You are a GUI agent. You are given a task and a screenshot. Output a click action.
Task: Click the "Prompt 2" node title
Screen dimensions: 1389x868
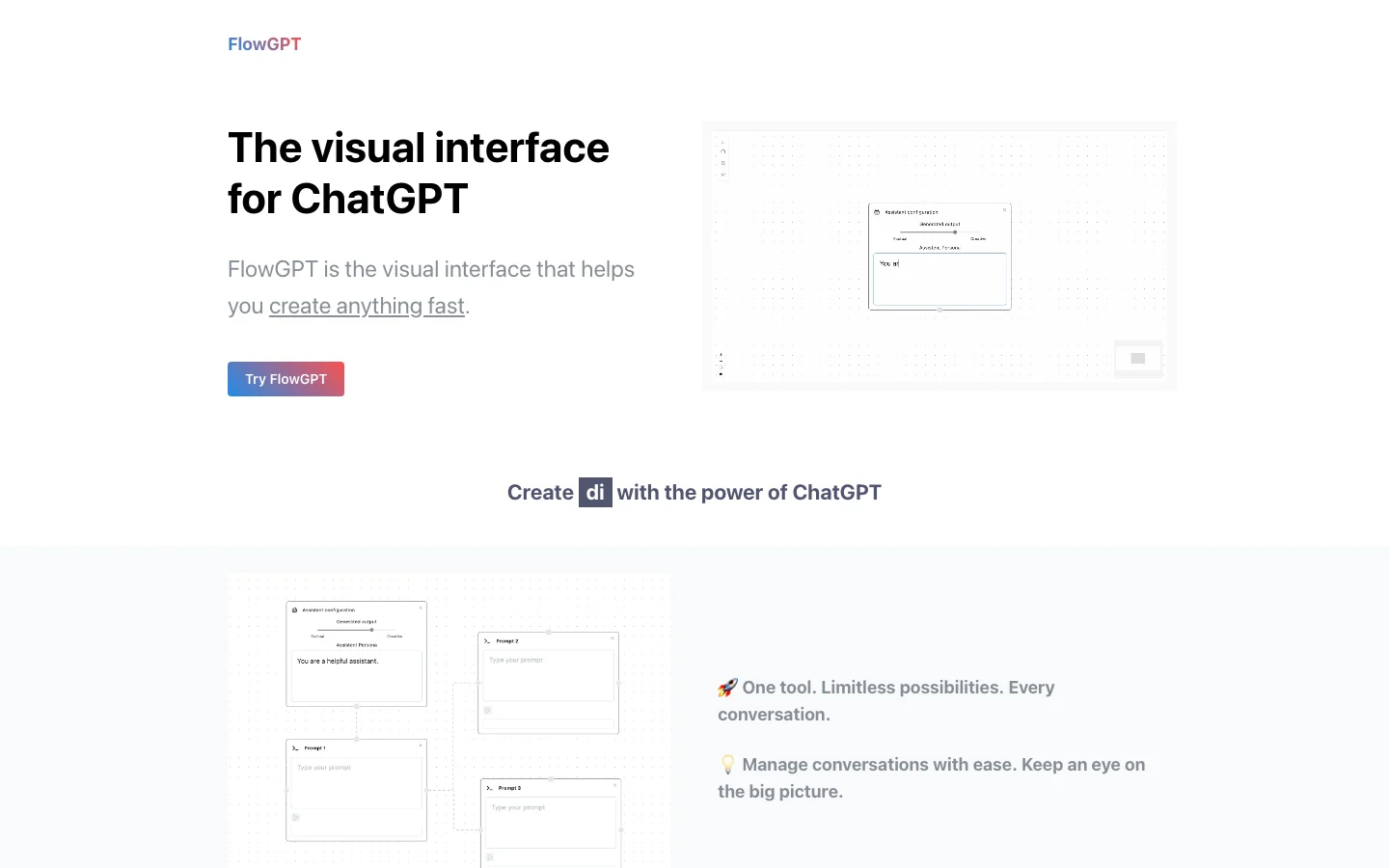(507, 641)
